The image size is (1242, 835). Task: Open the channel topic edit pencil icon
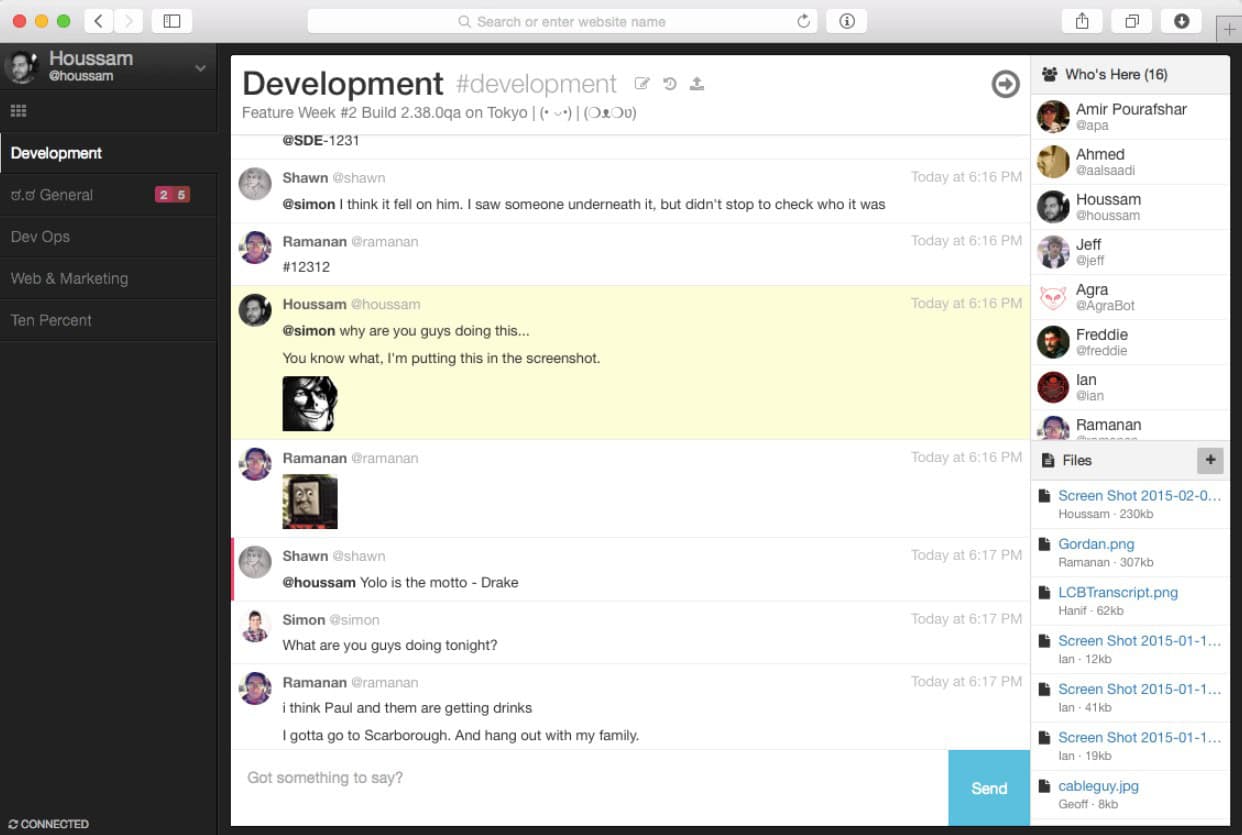[x=642, y=84]
